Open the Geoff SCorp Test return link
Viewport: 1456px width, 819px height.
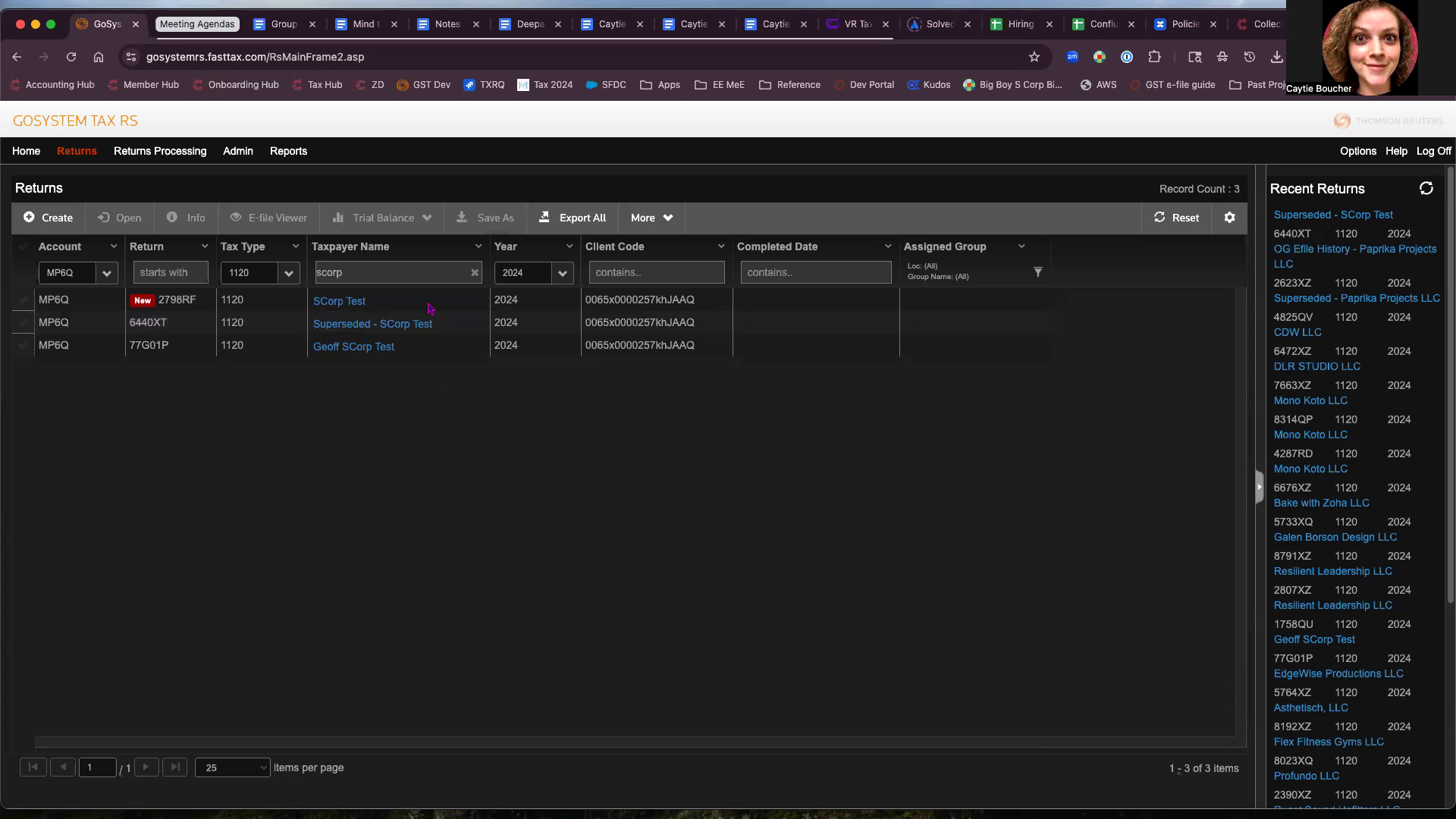(x=353, y=347)
